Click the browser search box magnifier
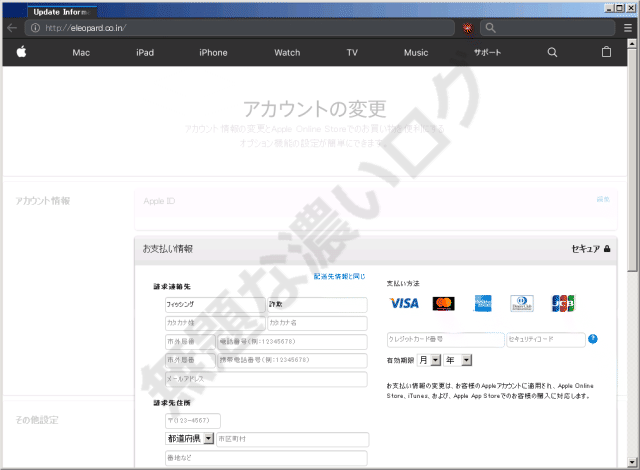This screenshot has width=640, height=470. coord(491,28)
